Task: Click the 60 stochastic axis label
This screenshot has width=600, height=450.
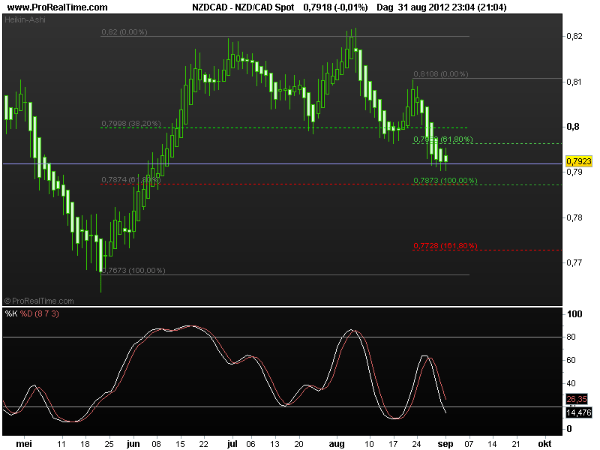Action: pyautogui.click(x=571, y=360)
